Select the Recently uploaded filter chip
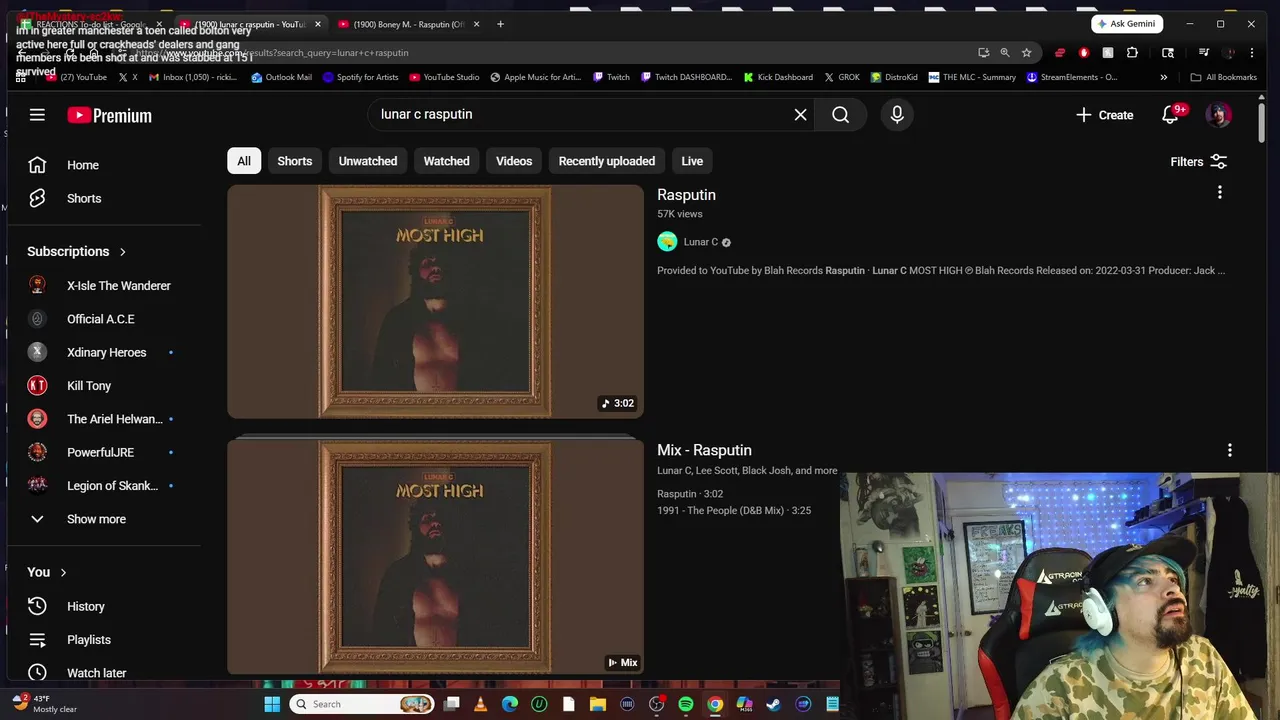Image resolution: width=1280 pixels, height=720 pixels. pos(607,161)
